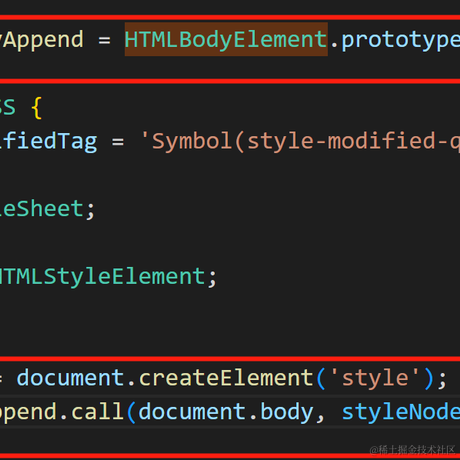Click the document identifier before createElement
The width and height of the screenshot is (460, 460).
(x=70, y=378)
